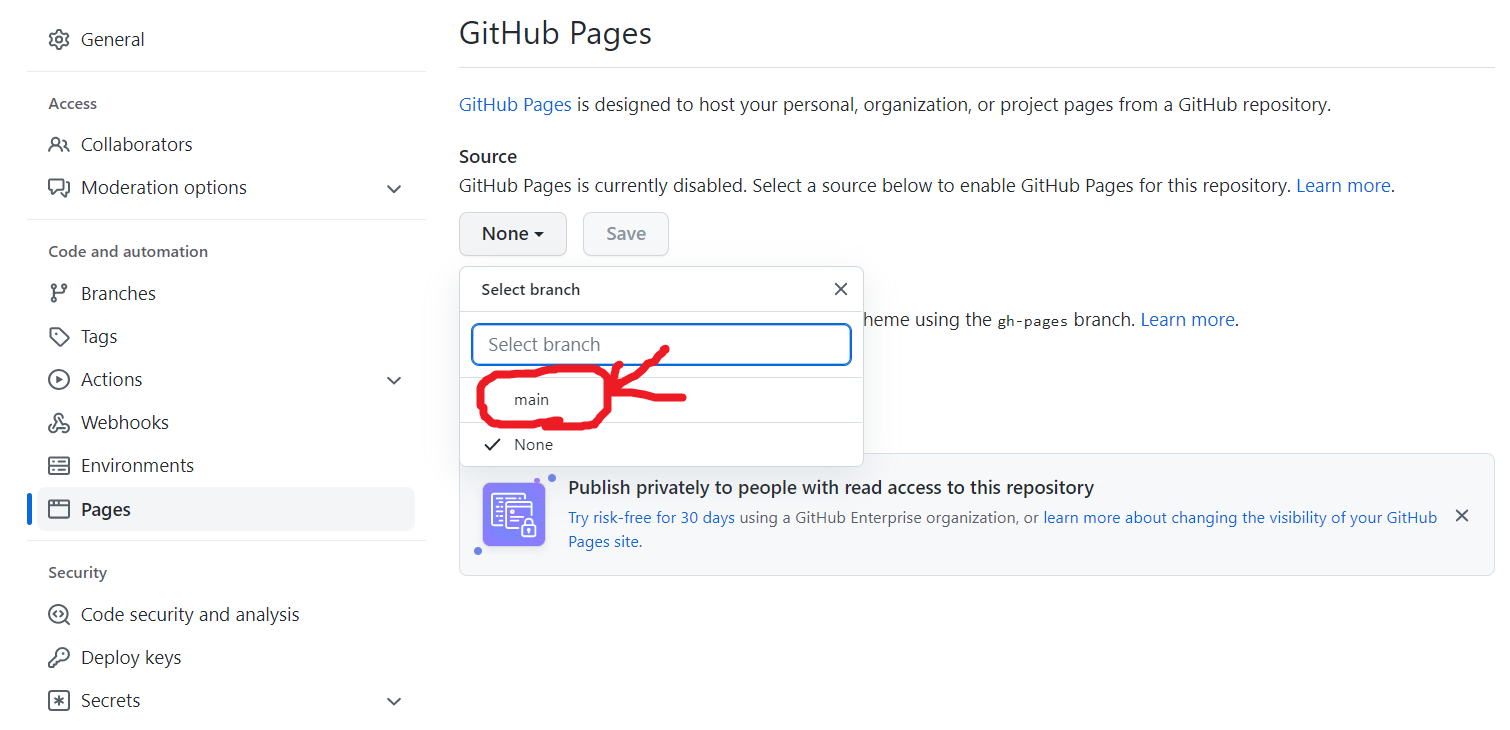Viewport: 1510px width, 730px height.
Task: Click the Code security and analysis icon
Action: pyautogui.click(x=59, y=615)
